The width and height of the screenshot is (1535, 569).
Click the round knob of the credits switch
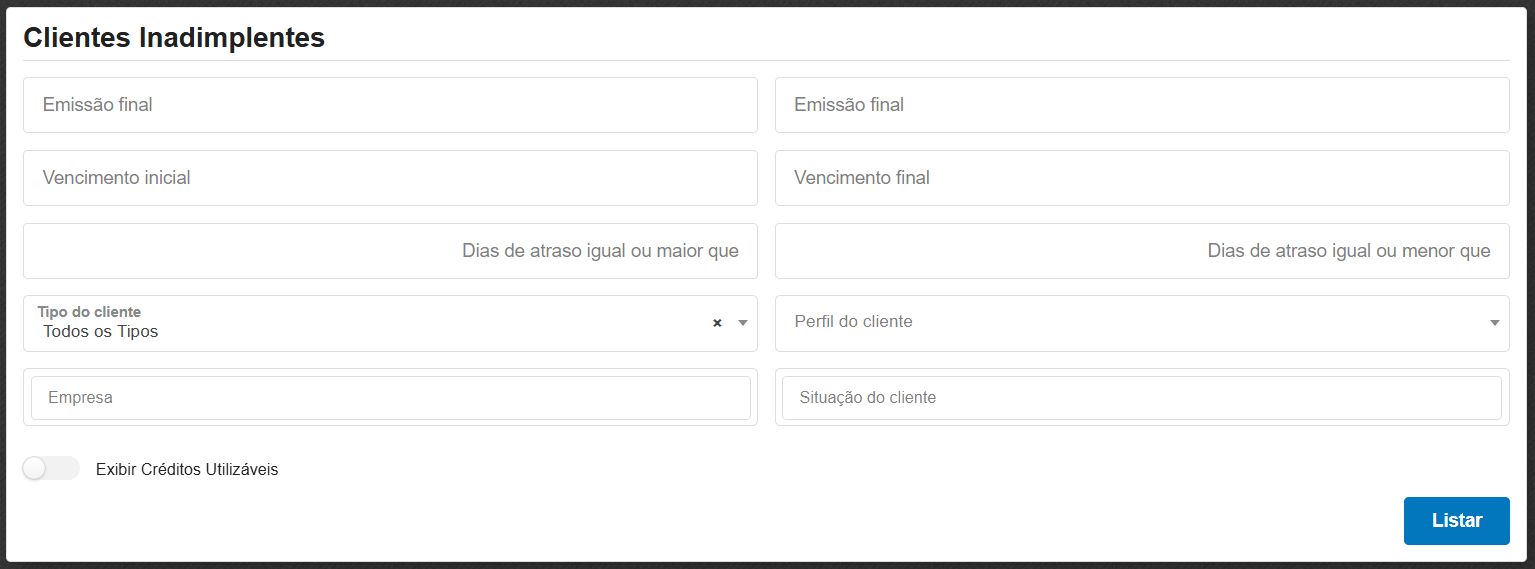coord(35,468)
